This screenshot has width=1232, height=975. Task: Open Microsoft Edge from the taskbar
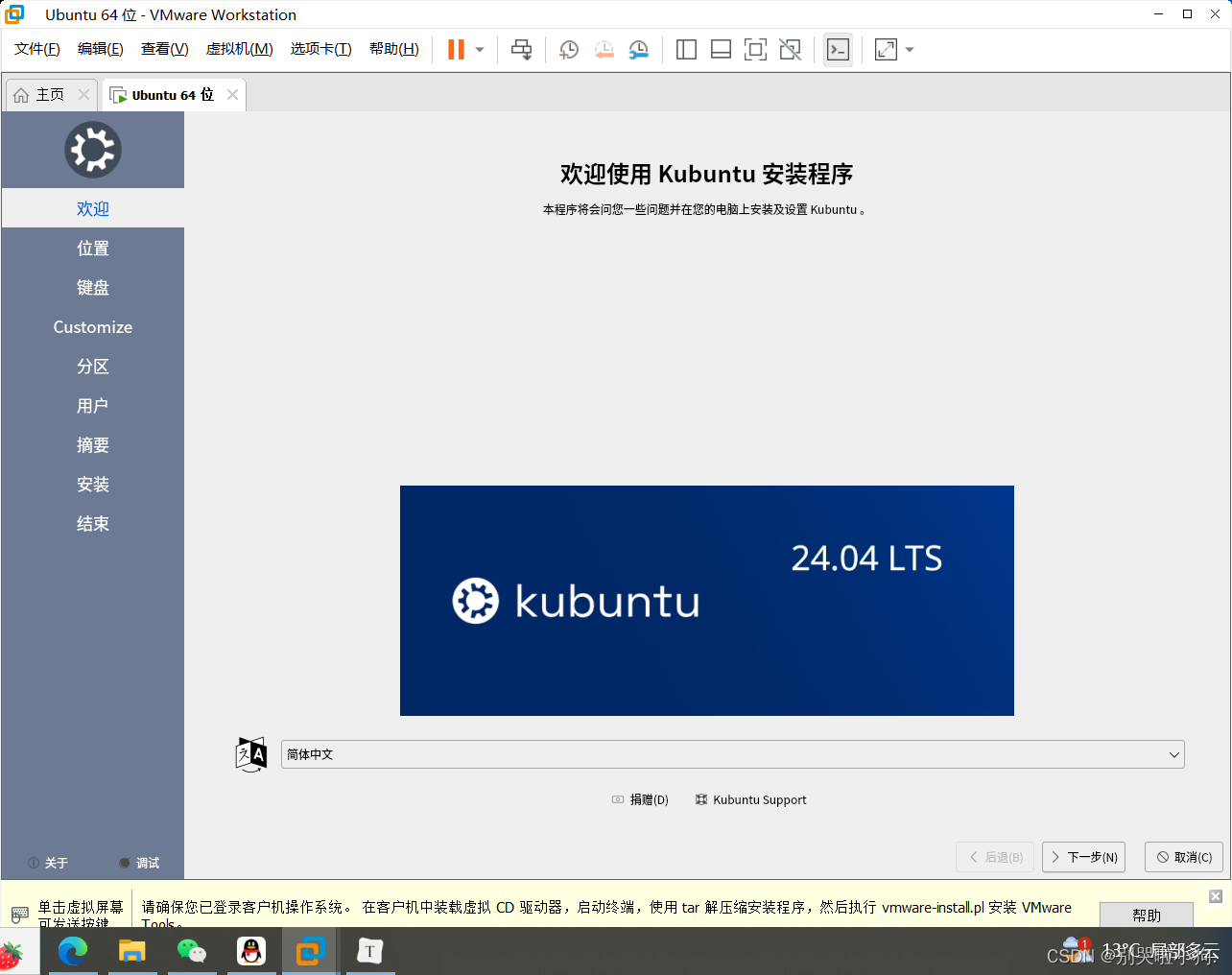point(73,951)
